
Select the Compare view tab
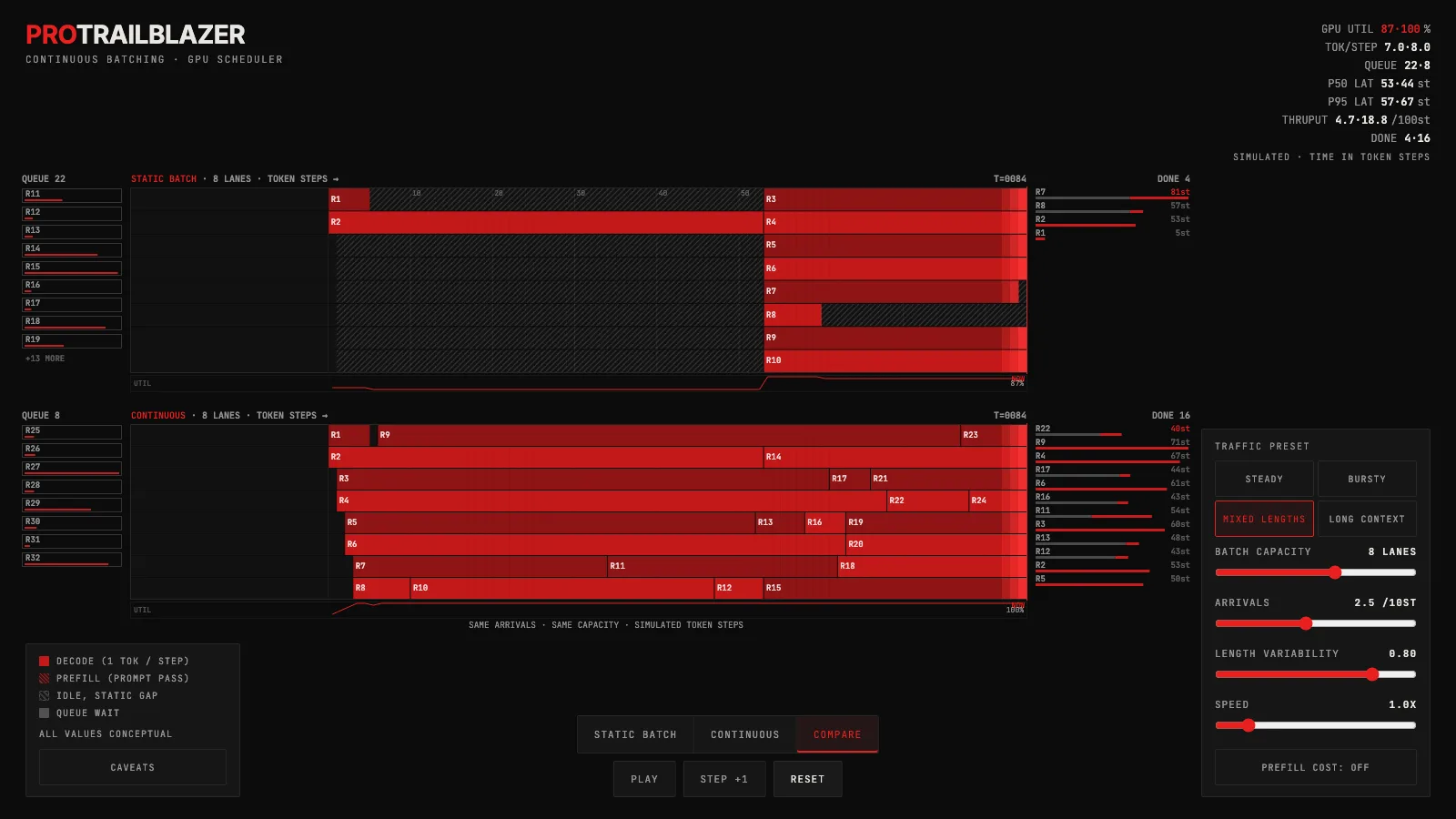tap(837, 734)
